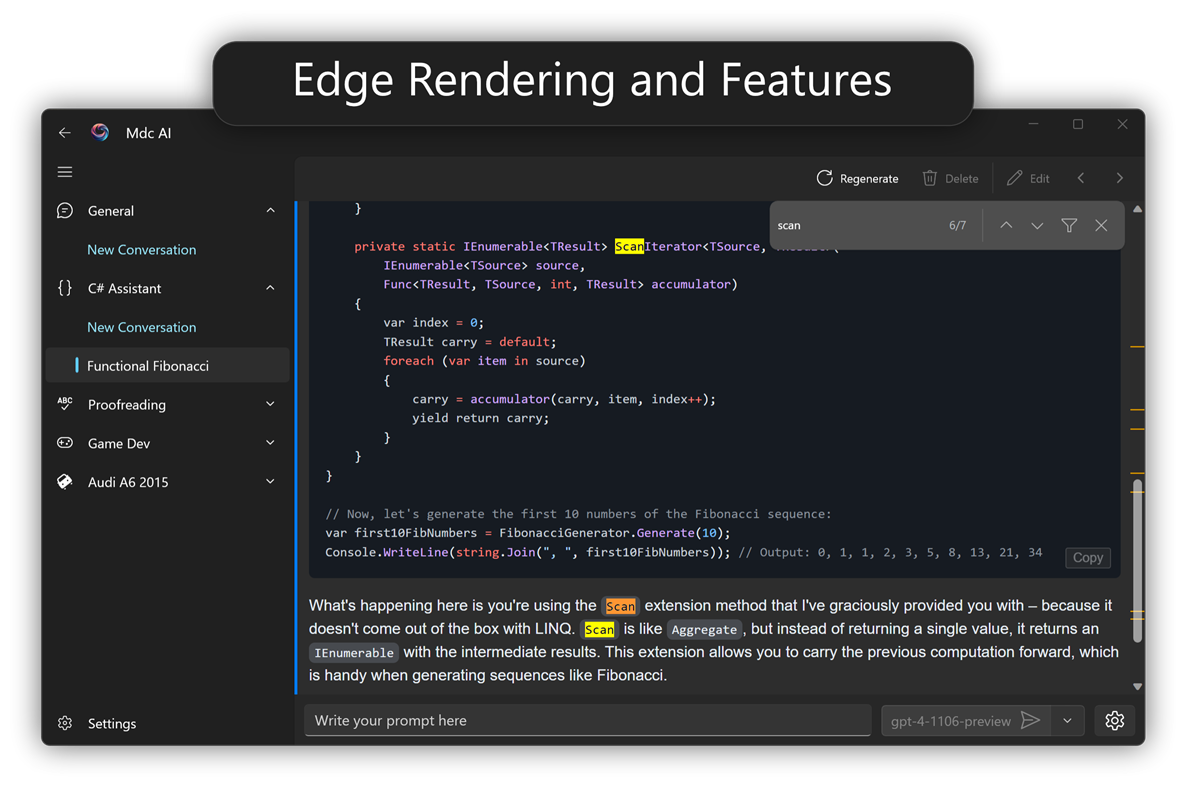Click the 6/7 match counter
The height and width of the screenshot is (787, 1187).
pos(958,226)
